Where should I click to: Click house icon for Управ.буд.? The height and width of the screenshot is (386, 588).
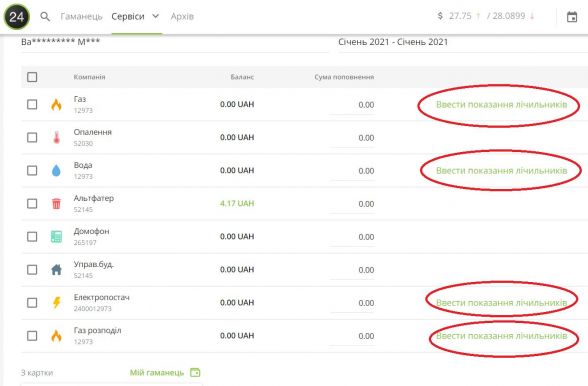pyautogui.click(x=56, y=270)
